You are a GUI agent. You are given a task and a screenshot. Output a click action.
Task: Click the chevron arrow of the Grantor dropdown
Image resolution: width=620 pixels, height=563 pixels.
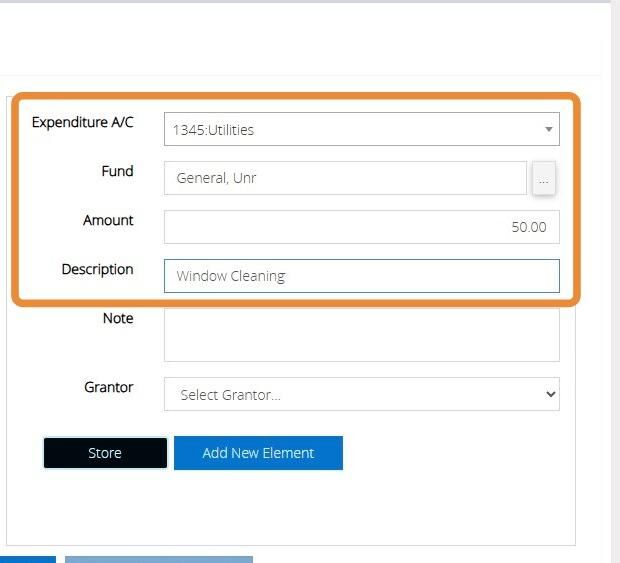point(550,394)
